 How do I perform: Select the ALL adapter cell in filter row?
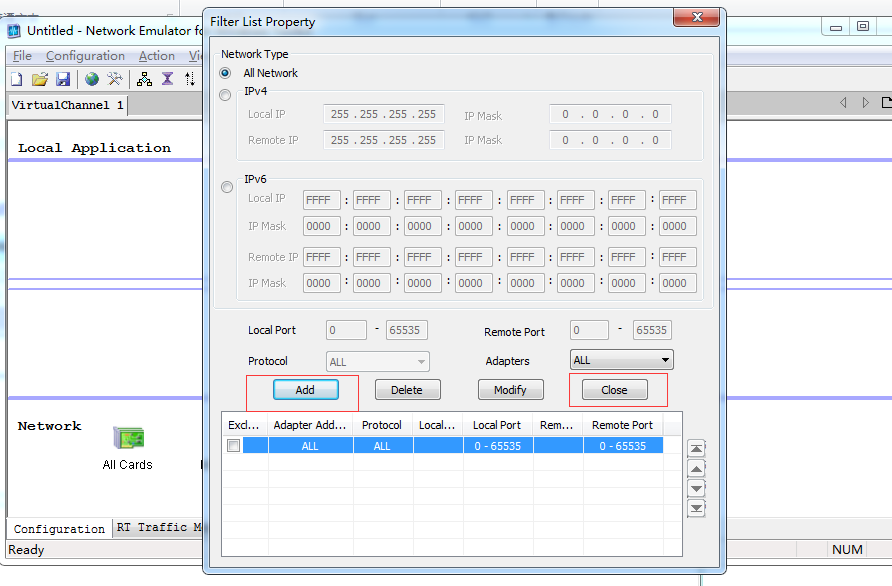(x=310, y=445)
